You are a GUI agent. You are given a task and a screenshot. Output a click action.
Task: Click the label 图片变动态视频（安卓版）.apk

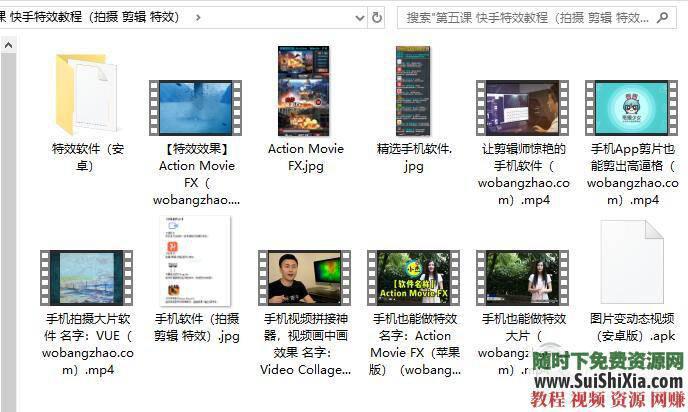click(632, 327)
